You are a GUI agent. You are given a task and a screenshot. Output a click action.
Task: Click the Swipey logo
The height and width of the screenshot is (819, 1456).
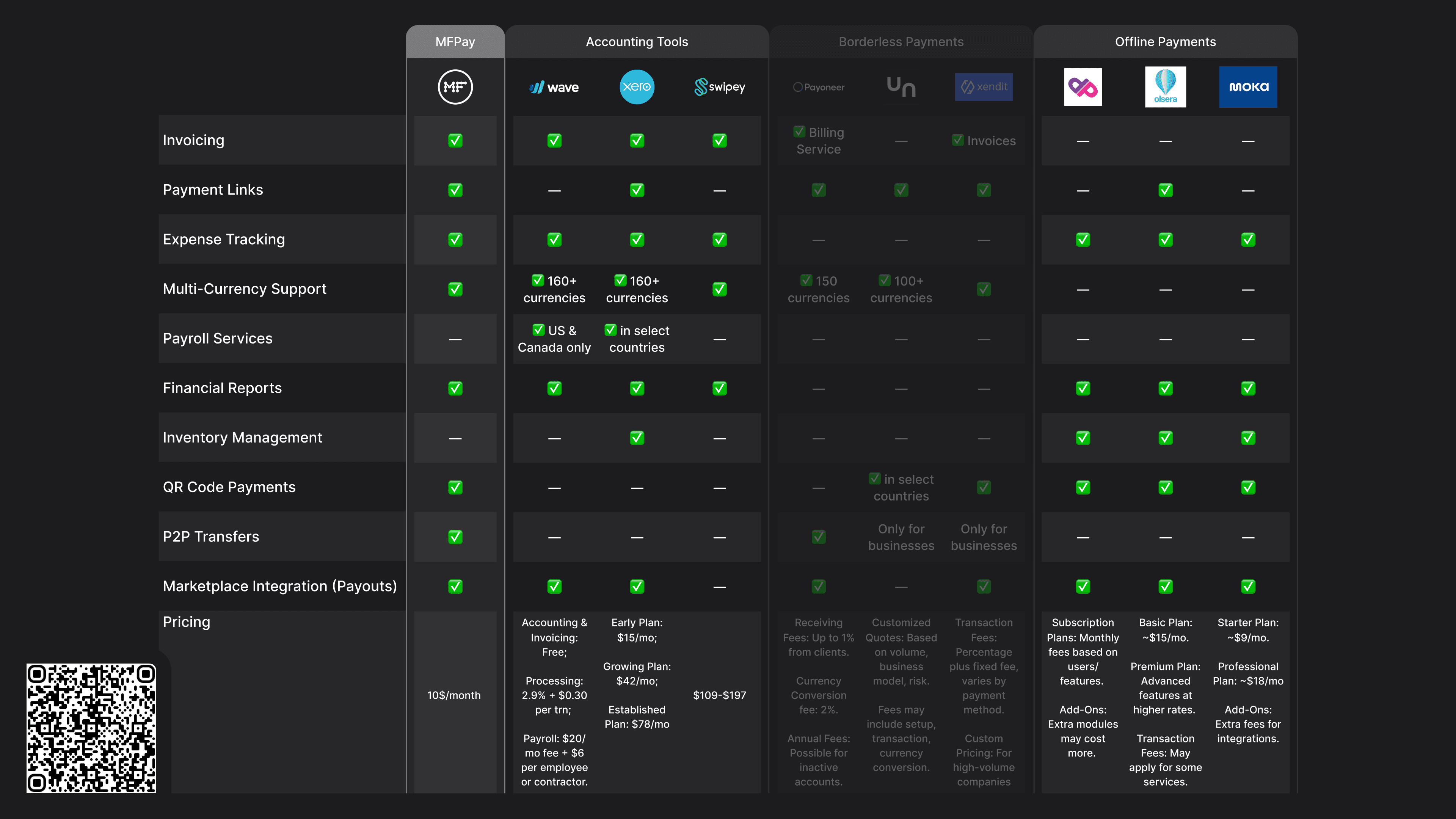(719, 87)
